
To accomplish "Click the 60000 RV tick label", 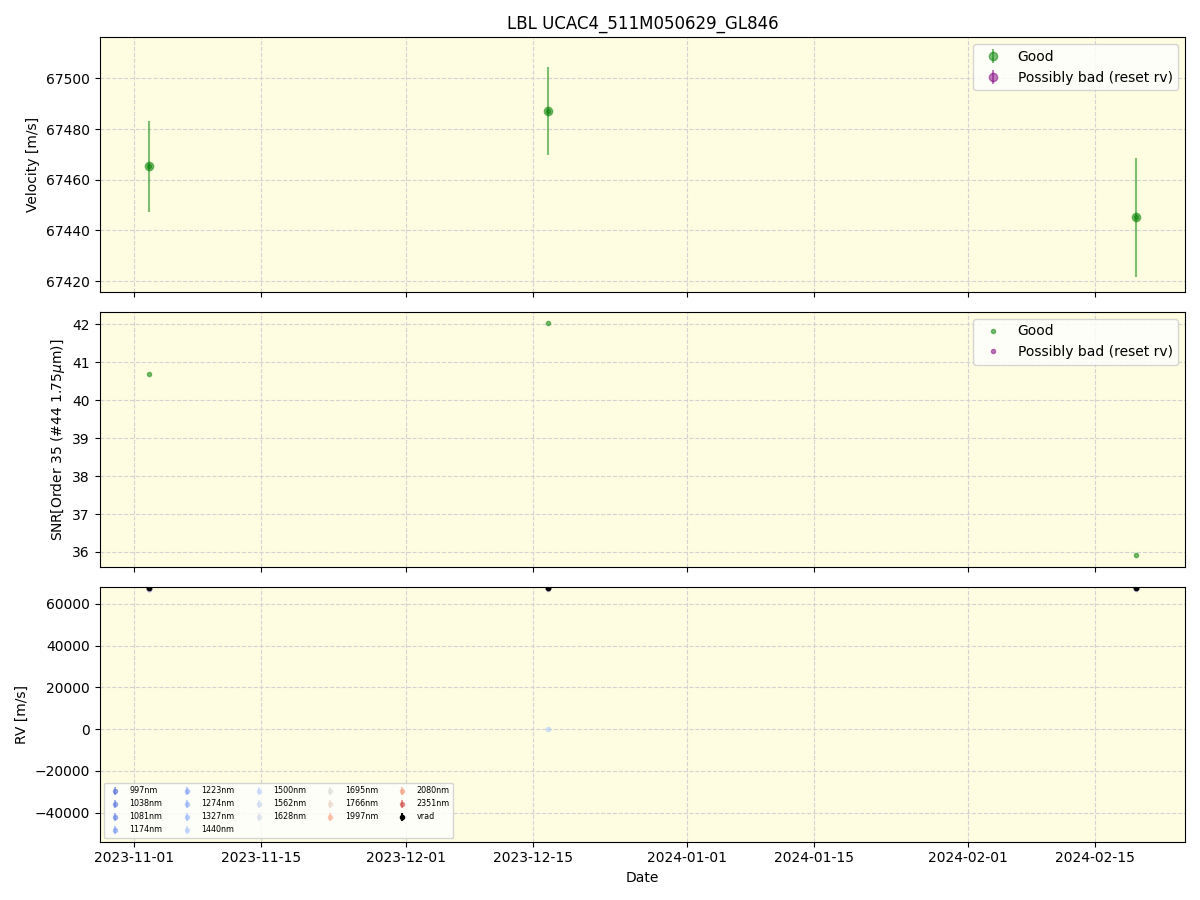I will tap(70, 604).
